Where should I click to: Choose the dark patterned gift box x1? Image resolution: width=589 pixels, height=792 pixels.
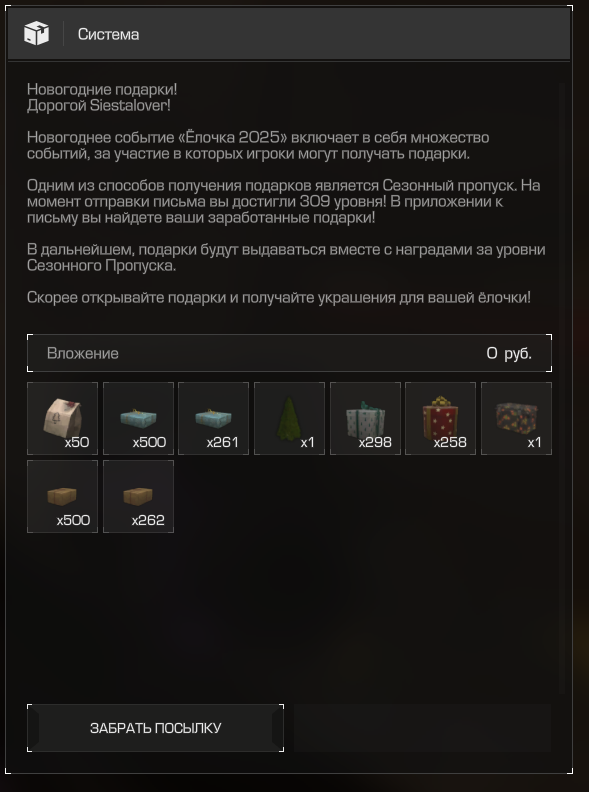(x=516, y=418)
